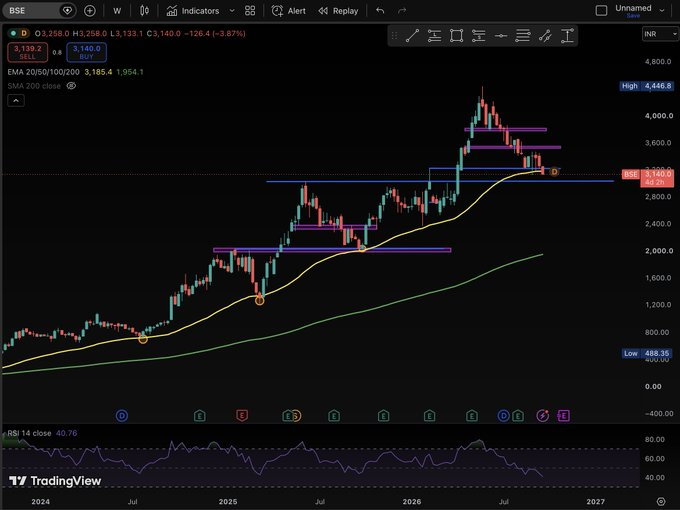Click the 2027 label on the time axis
Image resolution: width=680 pixels, height=510 pixels.
[595, 502]
